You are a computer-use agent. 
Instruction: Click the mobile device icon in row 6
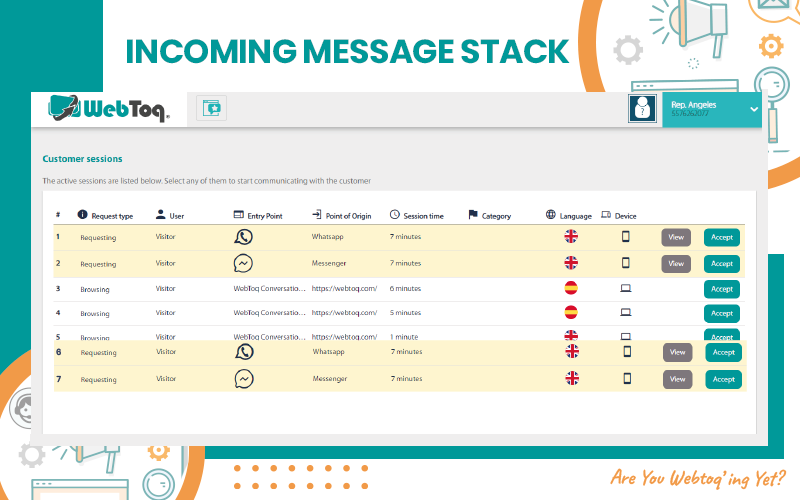point(627,352)
